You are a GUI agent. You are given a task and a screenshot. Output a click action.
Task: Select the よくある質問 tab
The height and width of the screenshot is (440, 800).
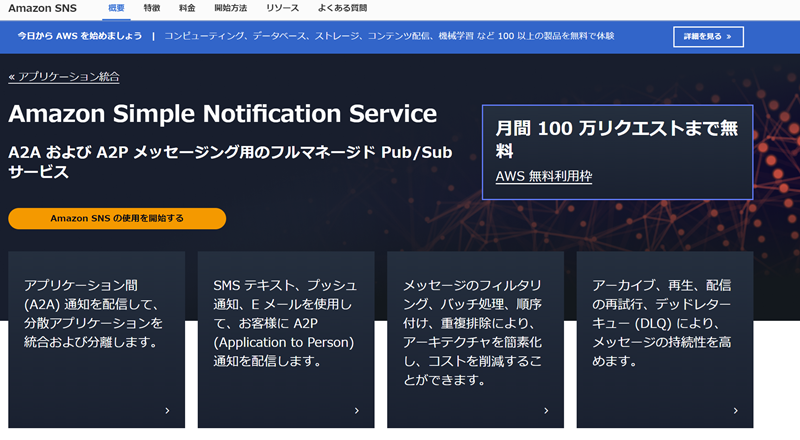pos(342,8)
